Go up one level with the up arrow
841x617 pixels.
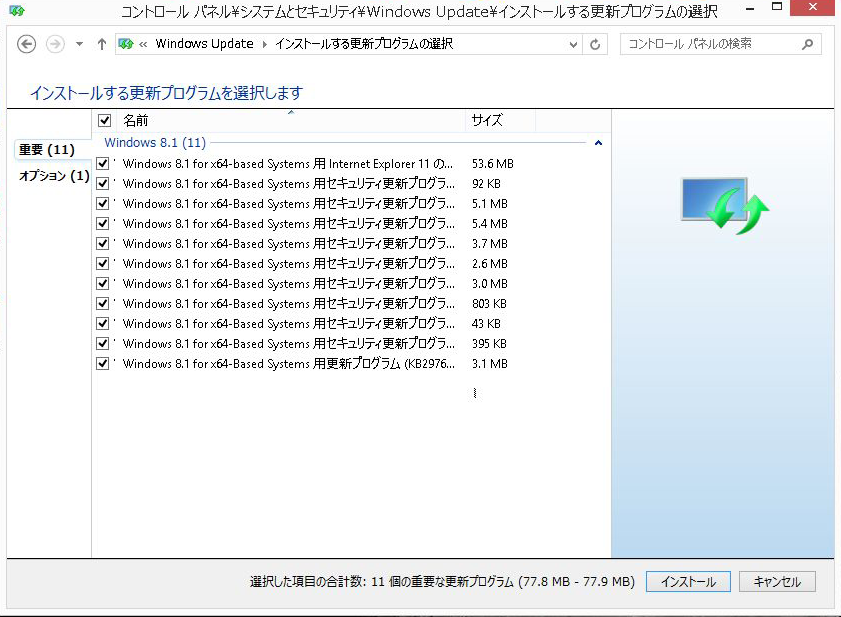pyautogui.click(x=102, y=44)
